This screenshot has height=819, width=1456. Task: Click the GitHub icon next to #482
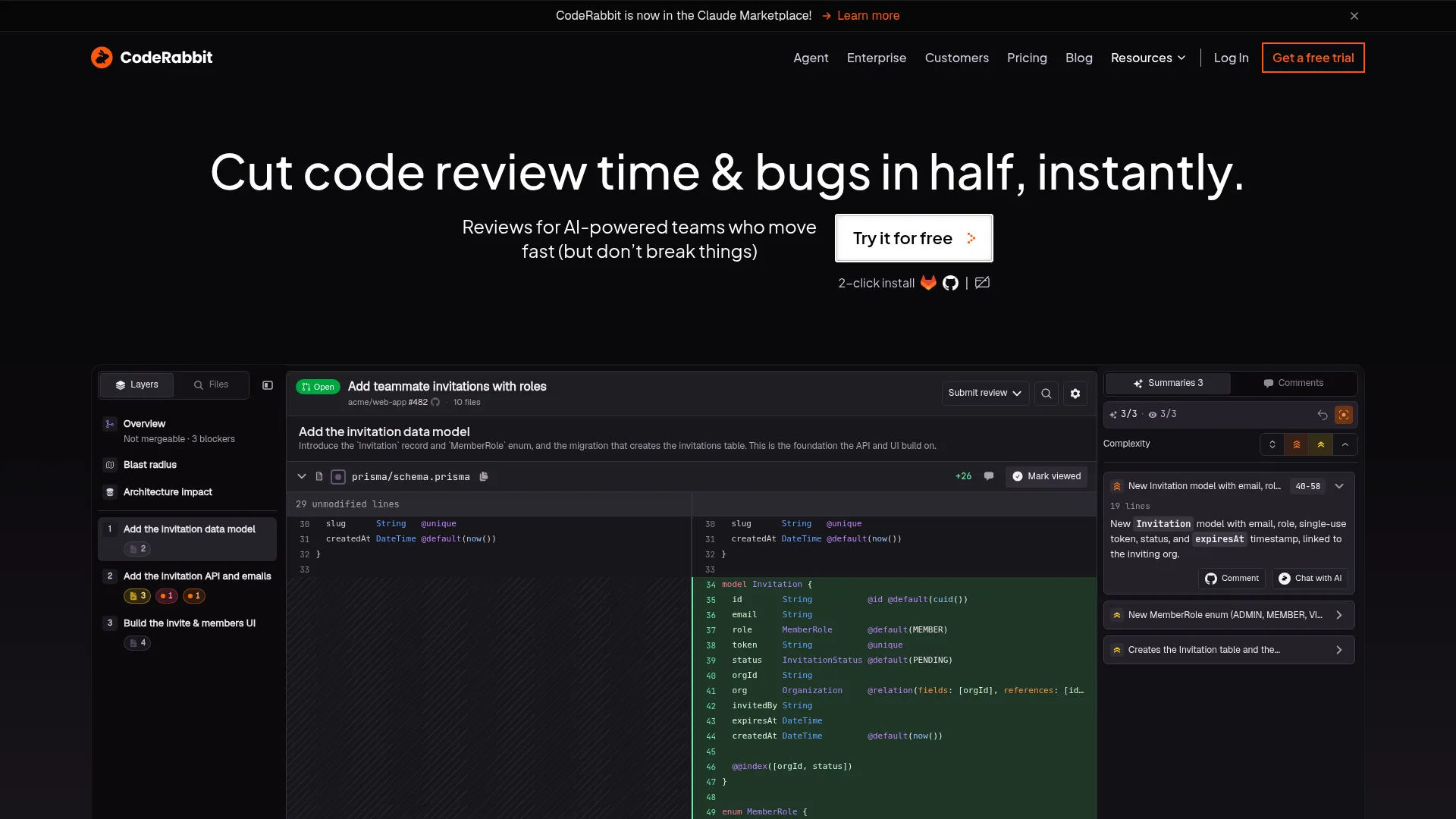pos(435,403)
